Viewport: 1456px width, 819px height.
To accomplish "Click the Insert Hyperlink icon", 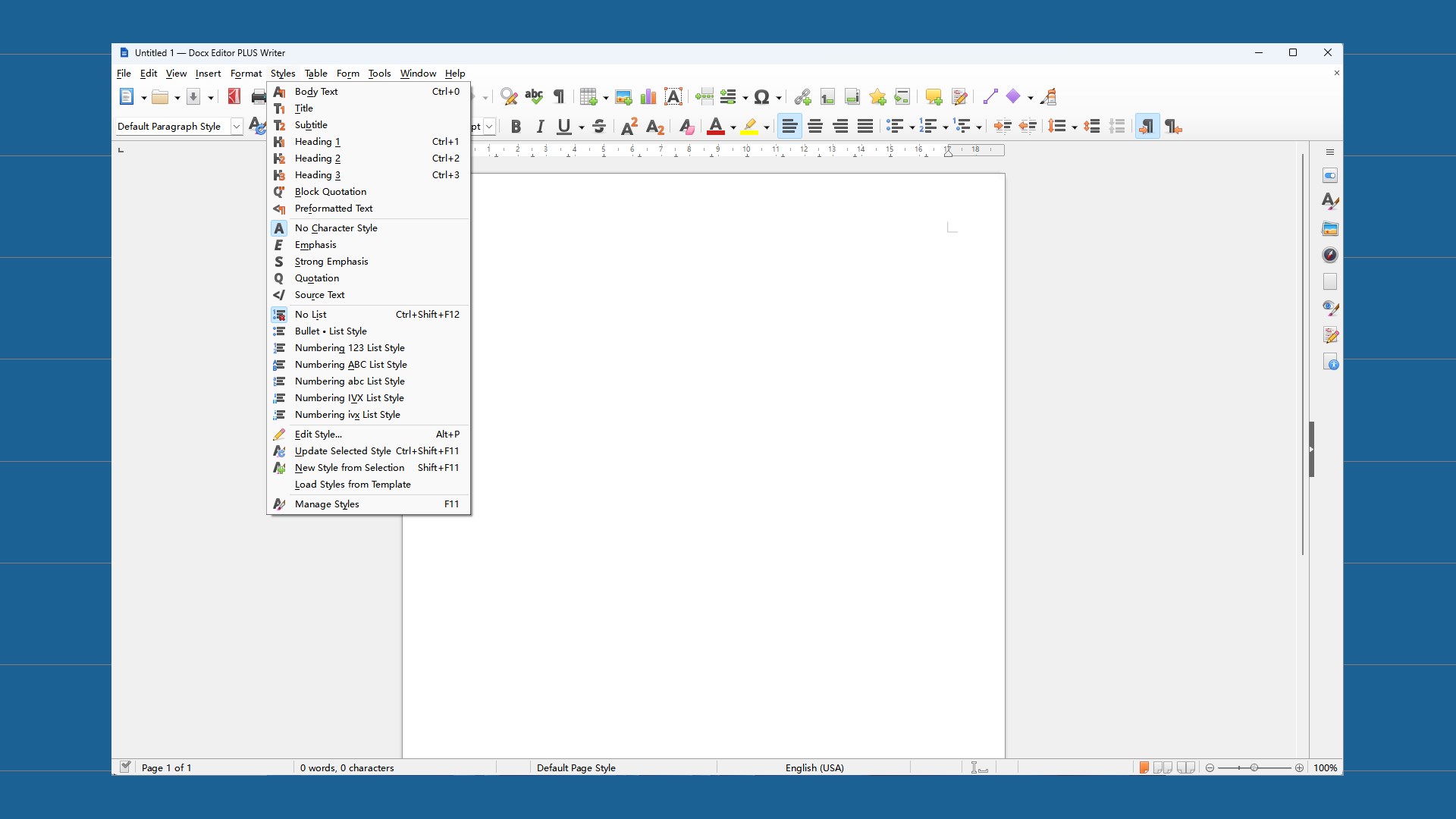I will (x=802, y=97).
